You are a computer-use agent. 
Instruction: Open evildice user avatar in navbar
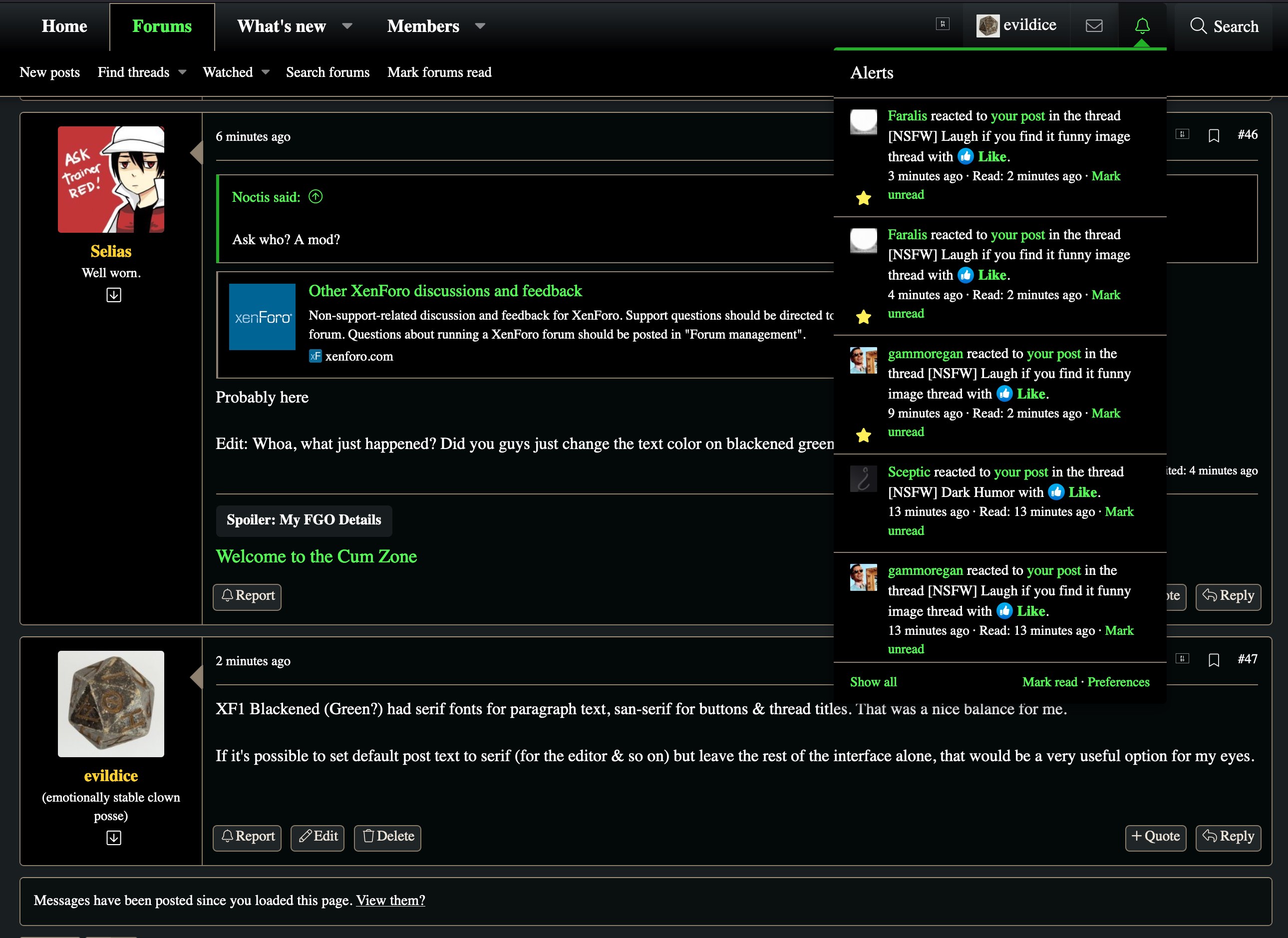coord(987,26)
